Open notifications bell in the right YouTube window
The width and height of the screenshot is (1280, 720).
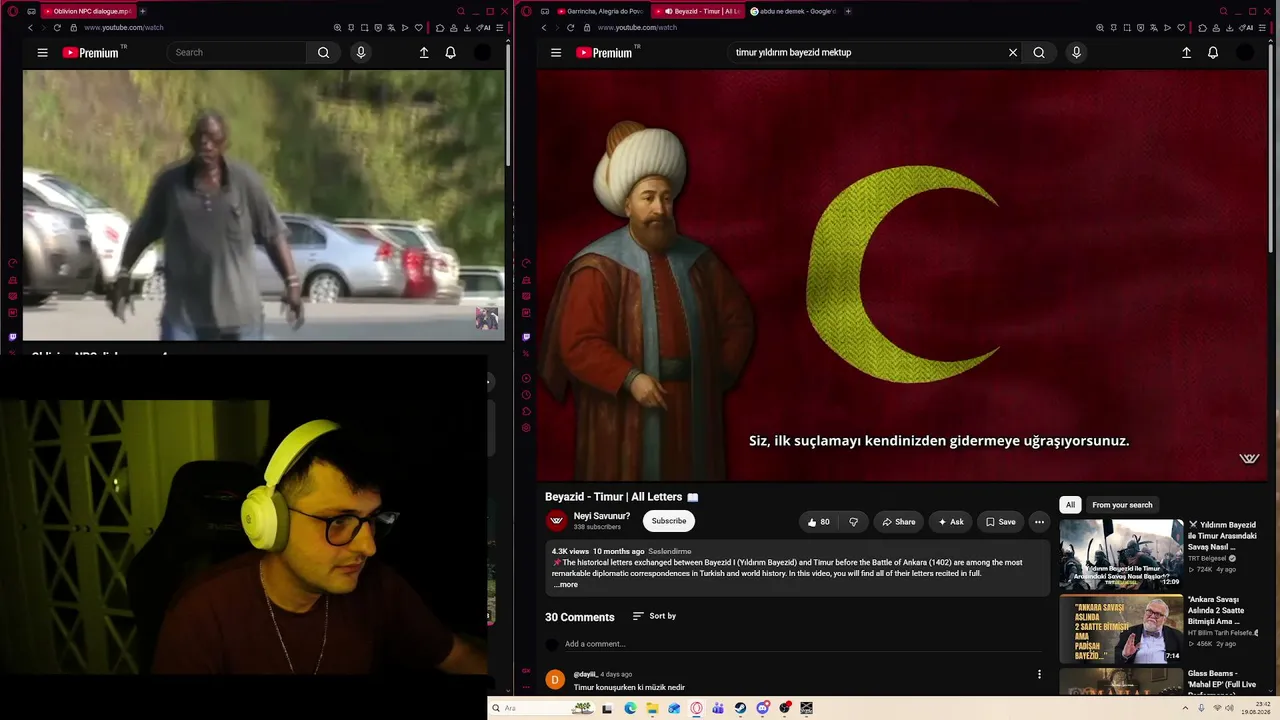tap(1213, 53)
